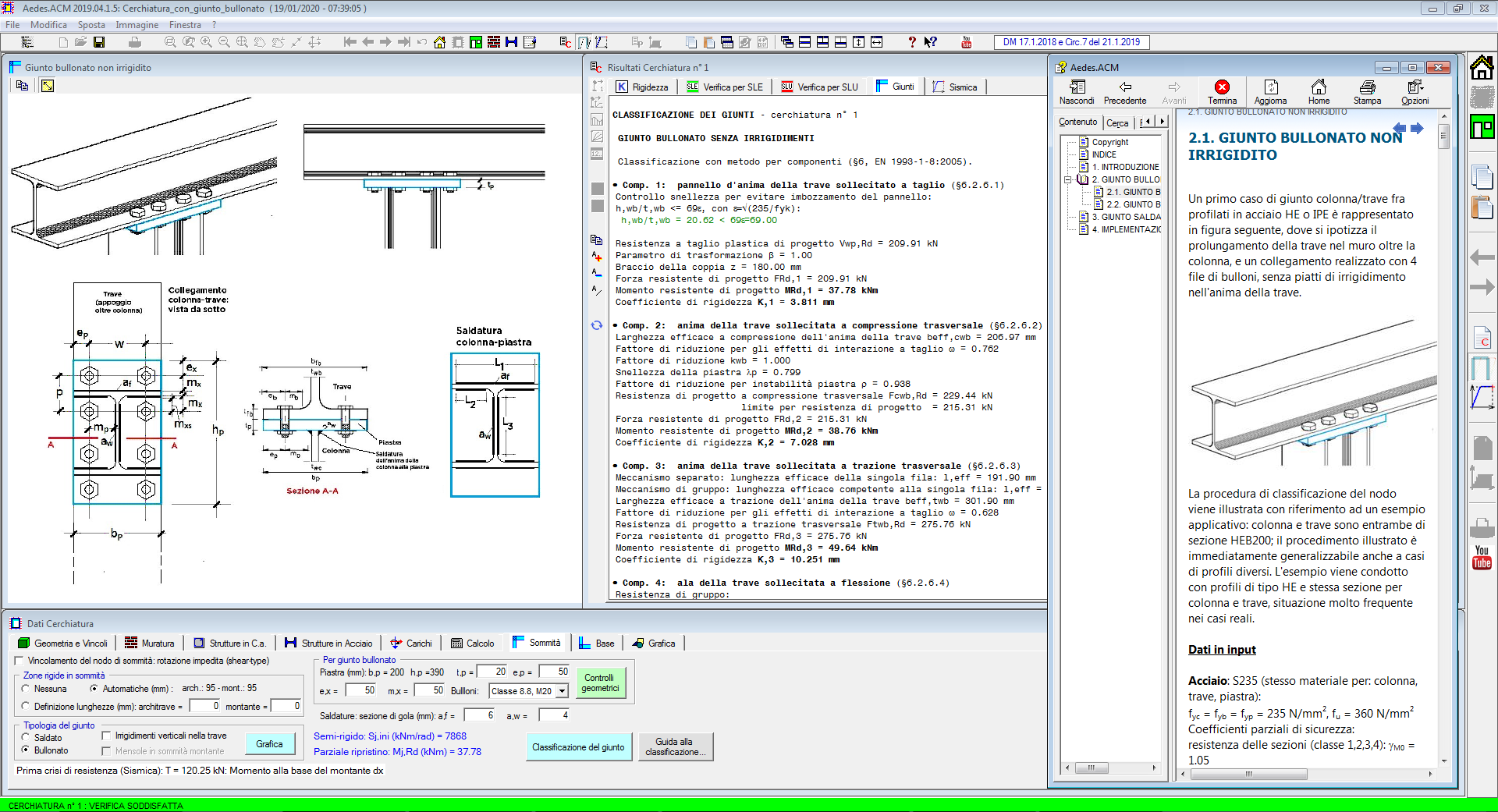Click the Nascondi icon in help toolbar
Viewport: 1498px width, 812px height.
click(x=1077, y=87)
